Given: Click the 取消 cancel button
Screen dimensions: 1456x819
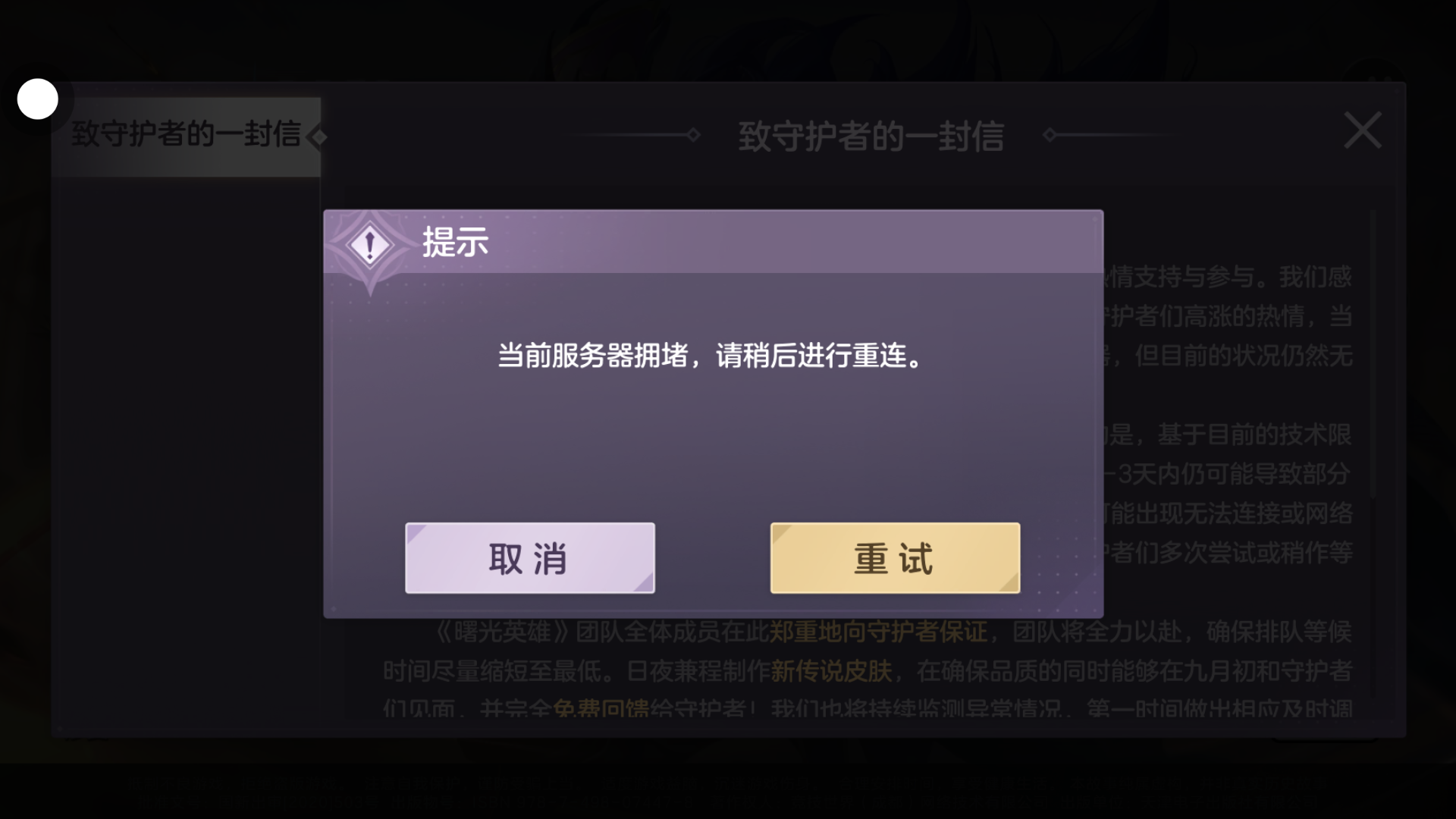Looking at the screenshot, I should point(530,558).
